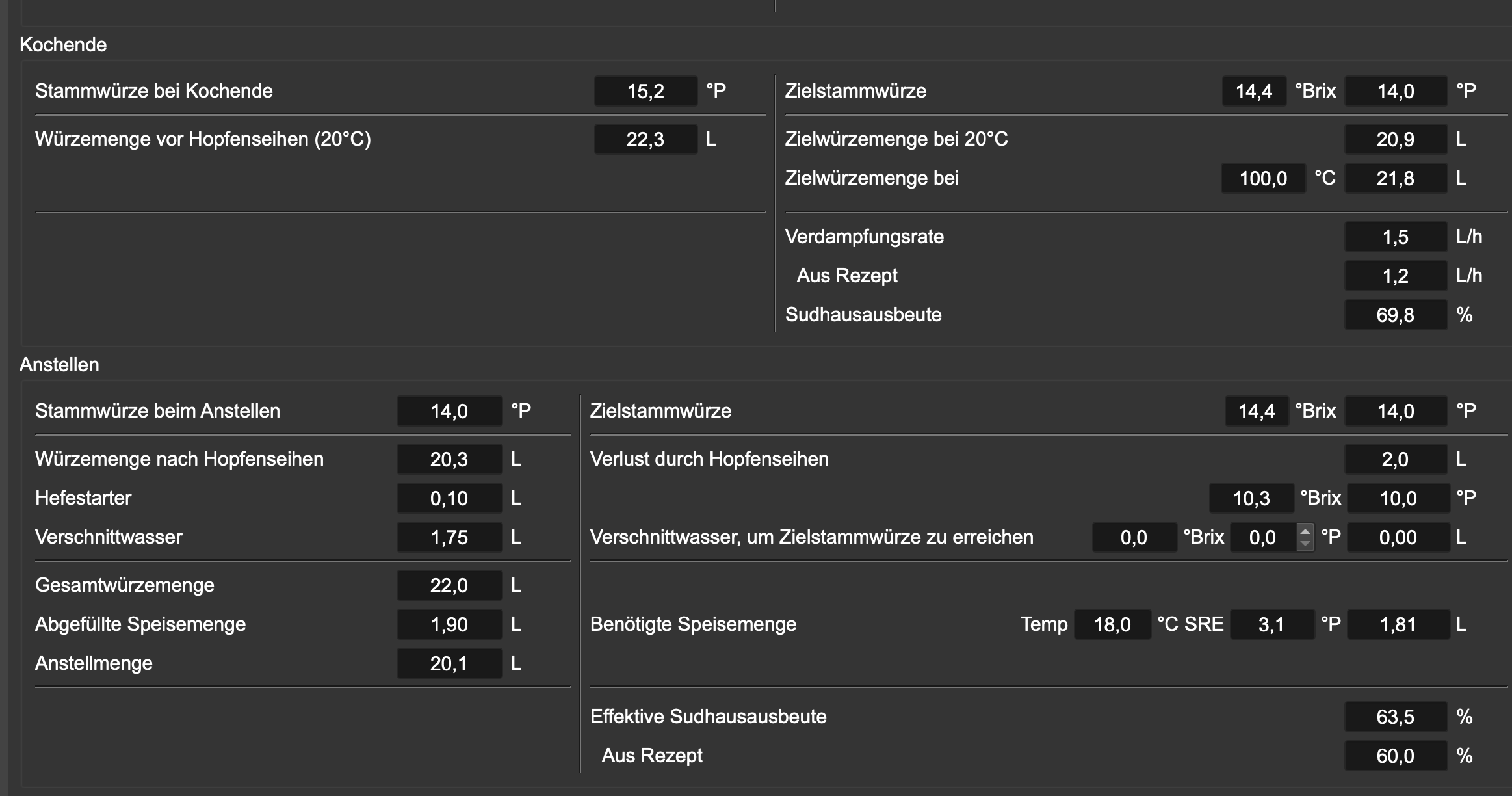Focus Würzemenge nach Hopfenseihen field

click(x=449, y=459)
